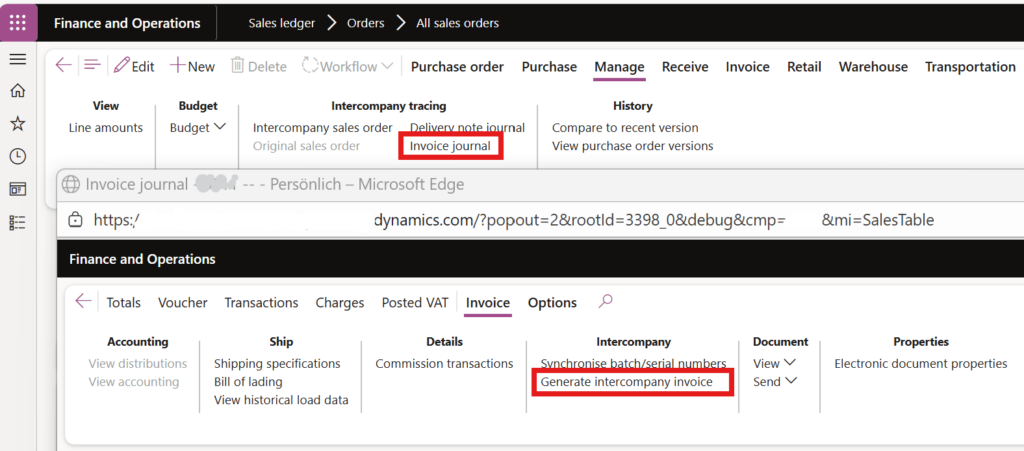The width and height of the screenshot is (1024, 451).
Task: Open Recent clock icon in sidebar
Action: tap(17, 156)
